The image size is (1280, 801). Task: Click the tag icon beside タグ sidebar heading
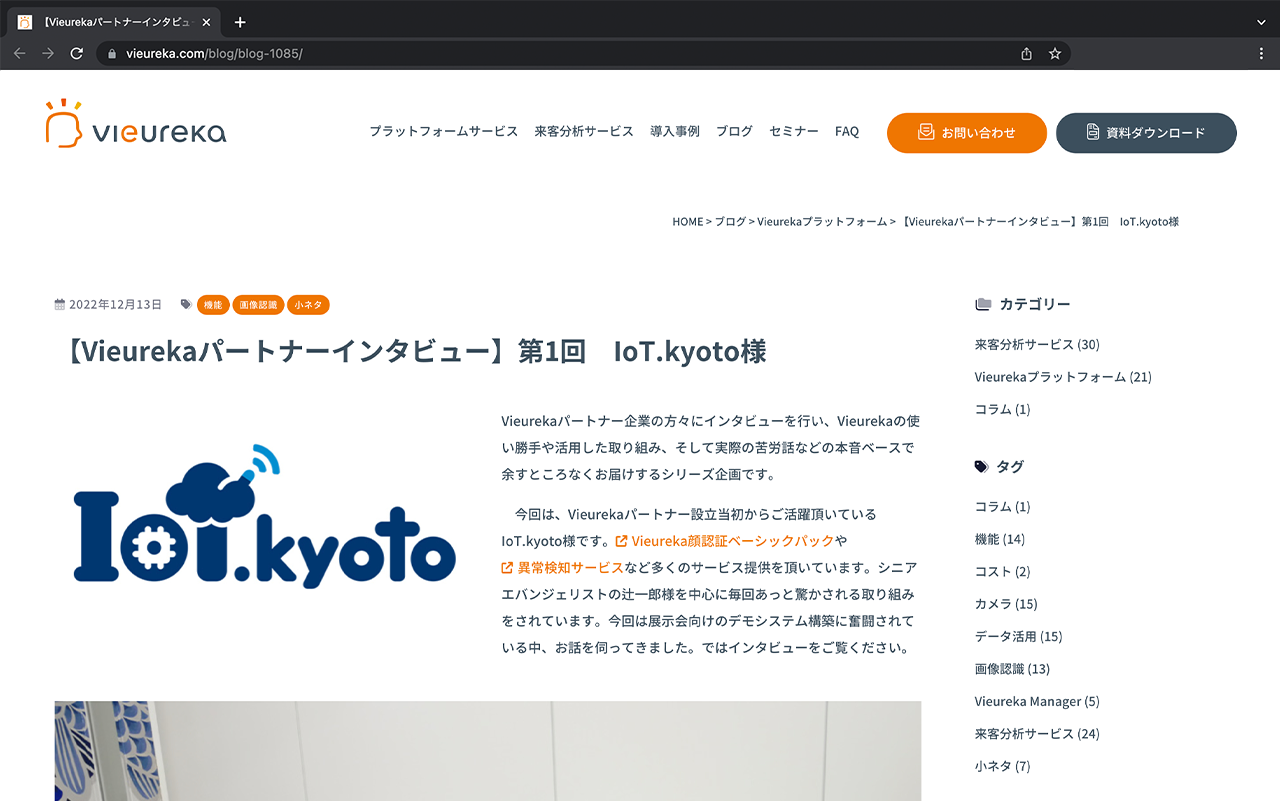point(981,466)
